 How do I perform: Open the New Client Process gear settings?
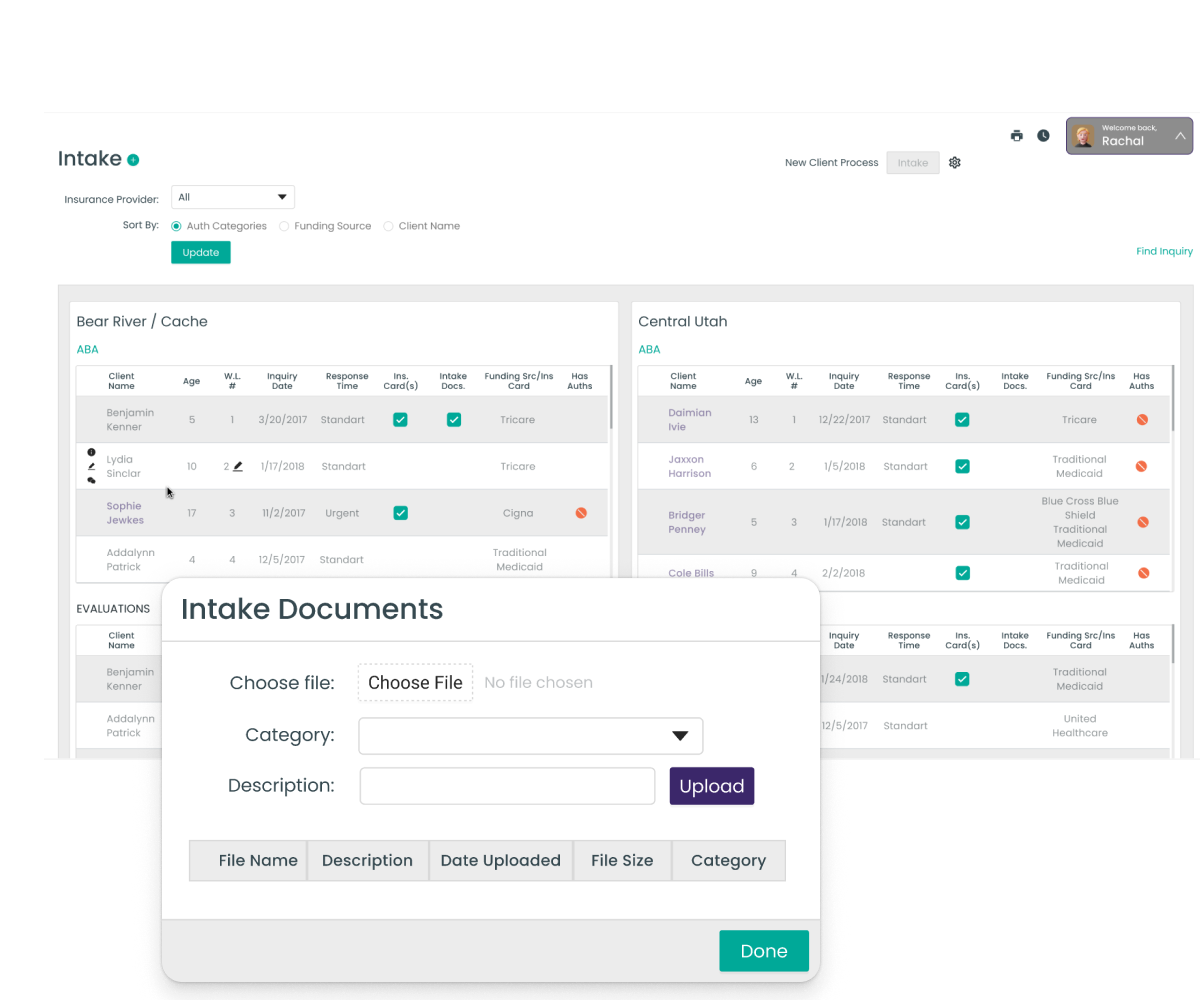click(x=955, y=163)
